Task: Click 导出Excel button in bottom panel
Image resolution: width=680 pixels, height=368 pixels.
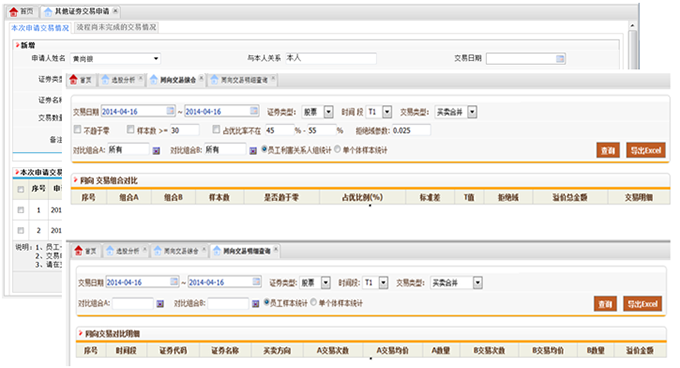Action: 643,304
